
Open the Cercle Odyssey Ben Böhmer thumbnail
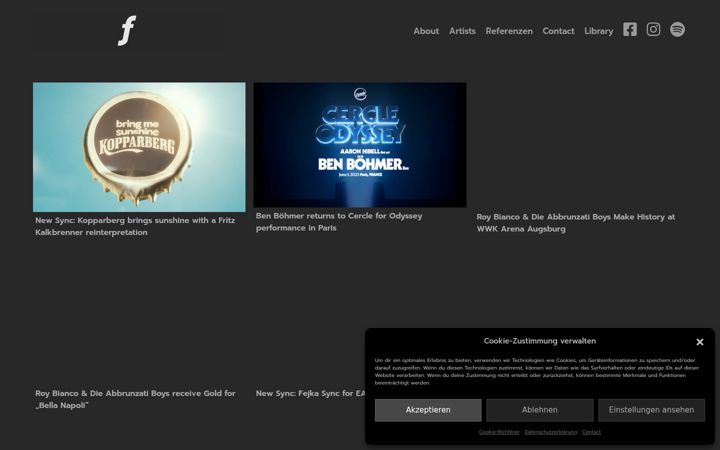click(360, 145)
